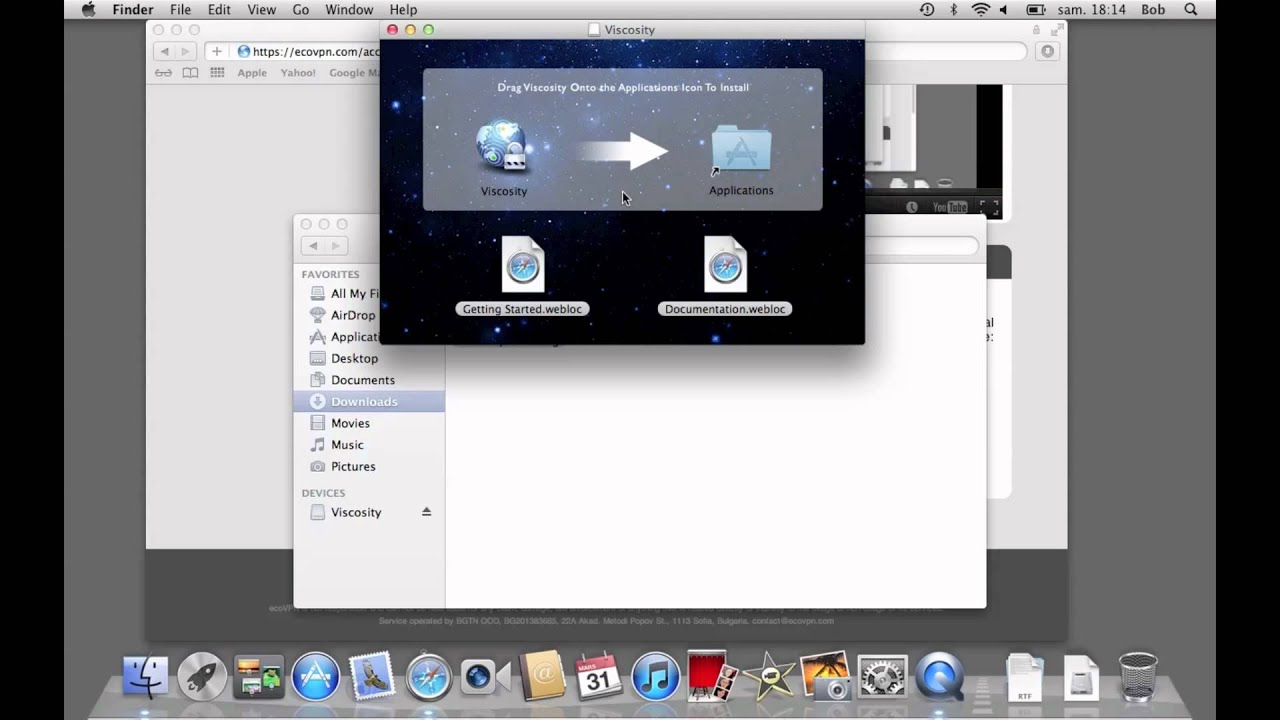Image resolution: width=1280 pixels, height=720 pixels.
Task: Click the Wi-Fi status menu icon
Action: click(980, 10)
